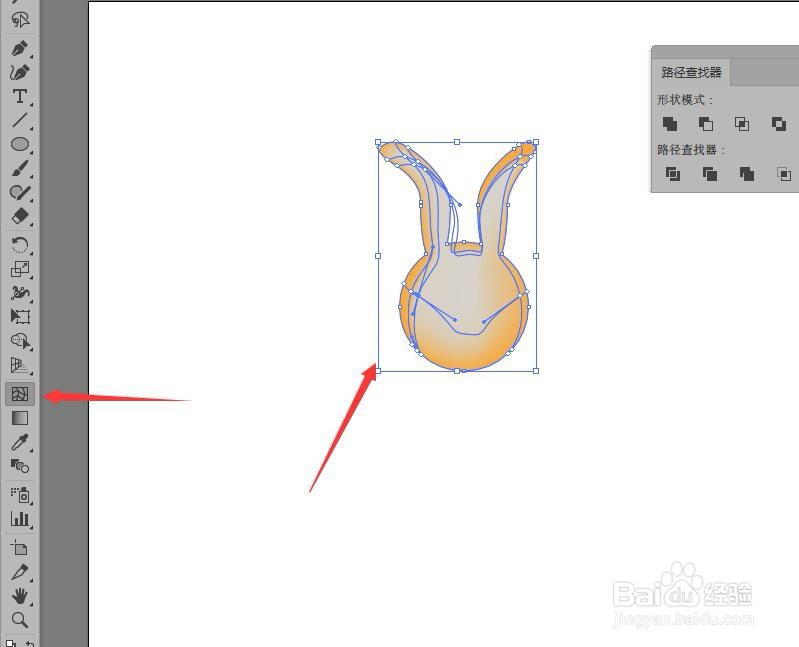Select the Mesh tool
Screen dimensions: 799x647
[x=20, y=394]
